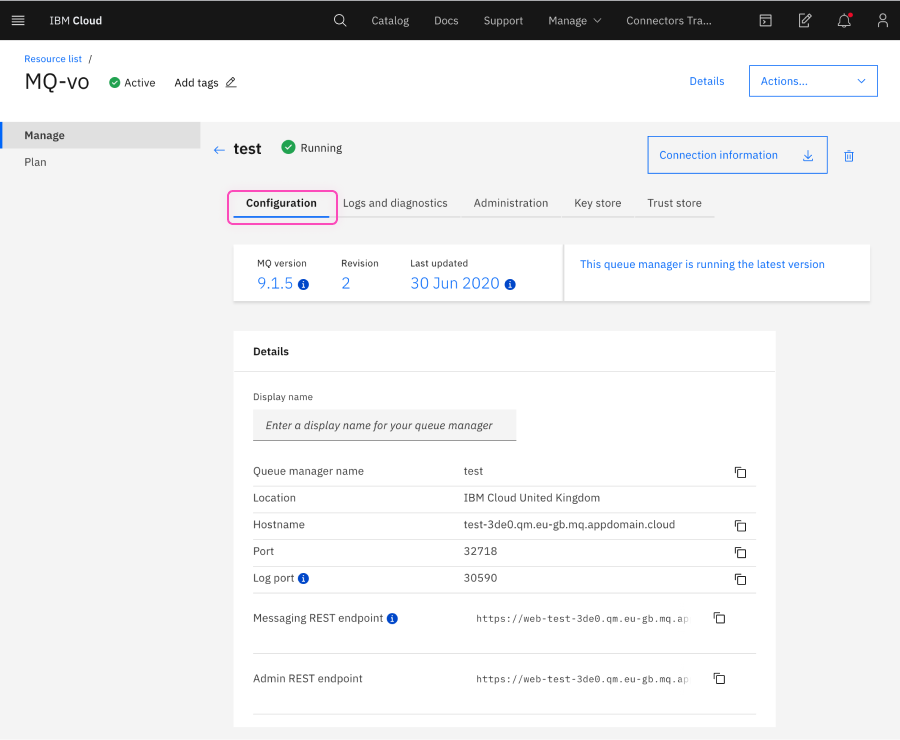900x740 pixels.
Task: Copy the Port value
Action: coord(740,552)
